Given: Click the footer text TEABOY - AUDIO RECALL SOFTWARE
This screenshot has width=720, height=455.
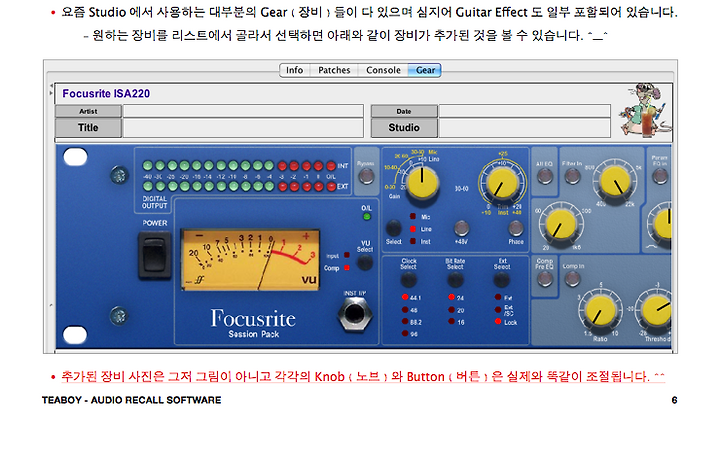Looking at the screenshot, I should pos(132,400).
